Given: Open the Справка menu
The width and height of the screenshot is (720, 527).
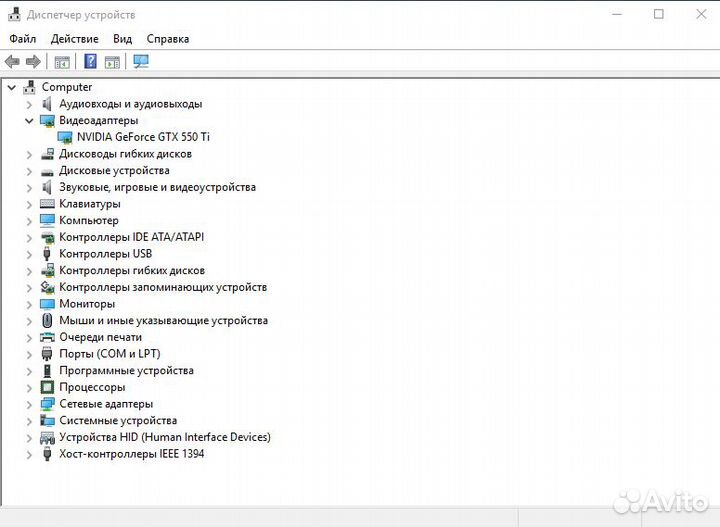Looking at the screenshot, I should [168, 39].
